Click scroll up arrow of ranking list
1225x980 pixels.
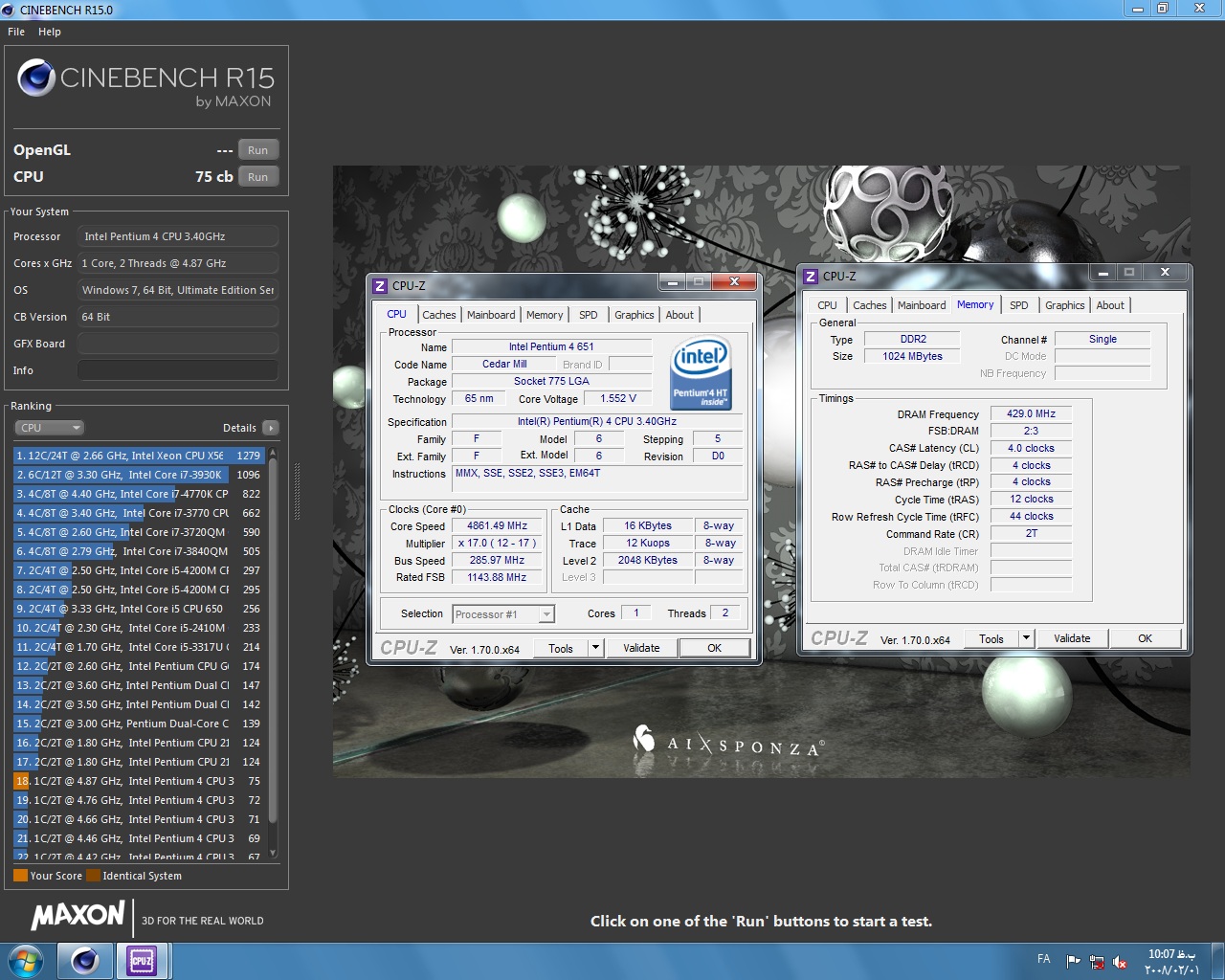coord(273,453)
